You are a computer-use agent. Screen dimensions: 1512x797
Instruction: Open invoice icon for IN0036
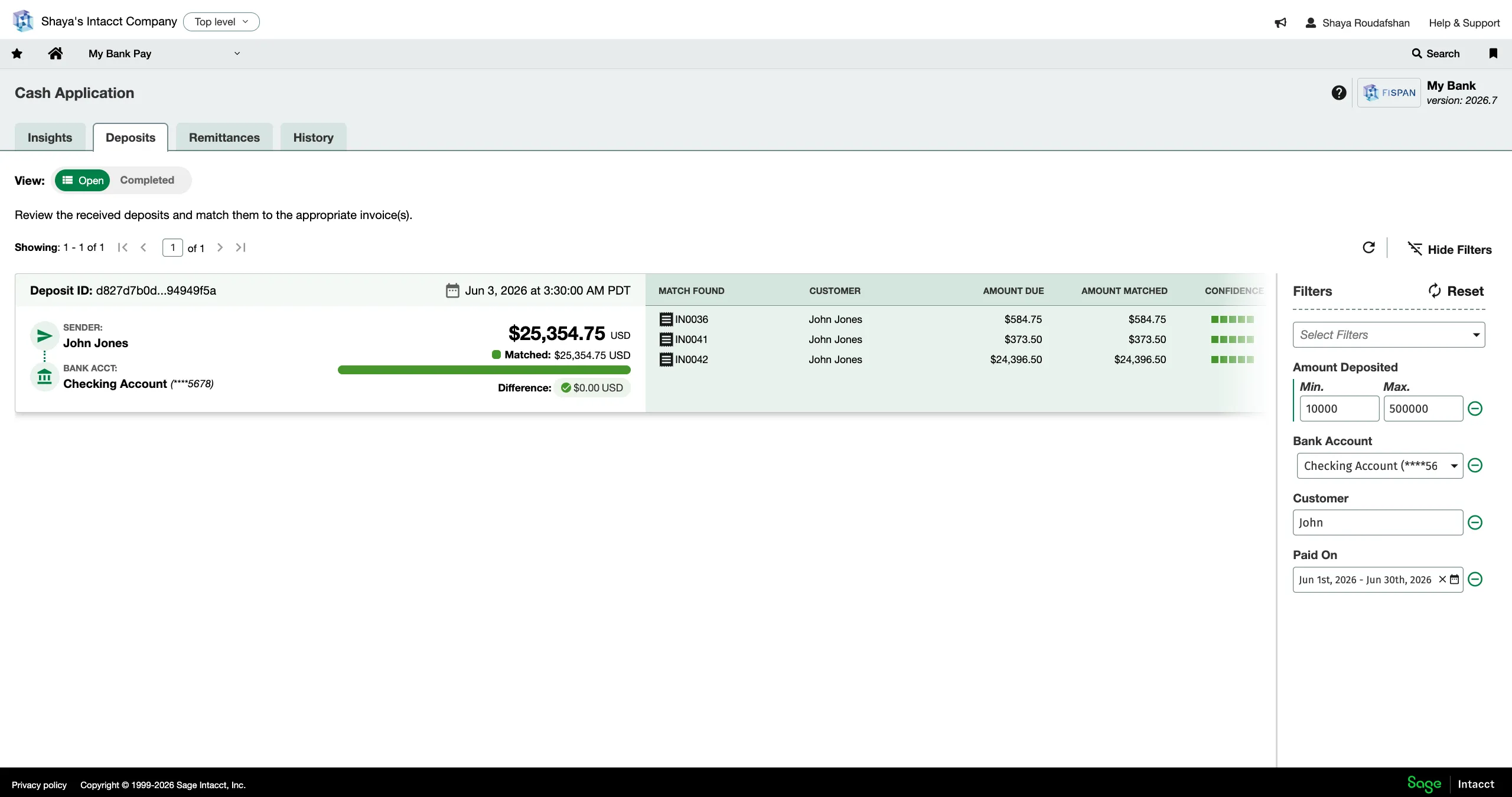click(666, 319)
